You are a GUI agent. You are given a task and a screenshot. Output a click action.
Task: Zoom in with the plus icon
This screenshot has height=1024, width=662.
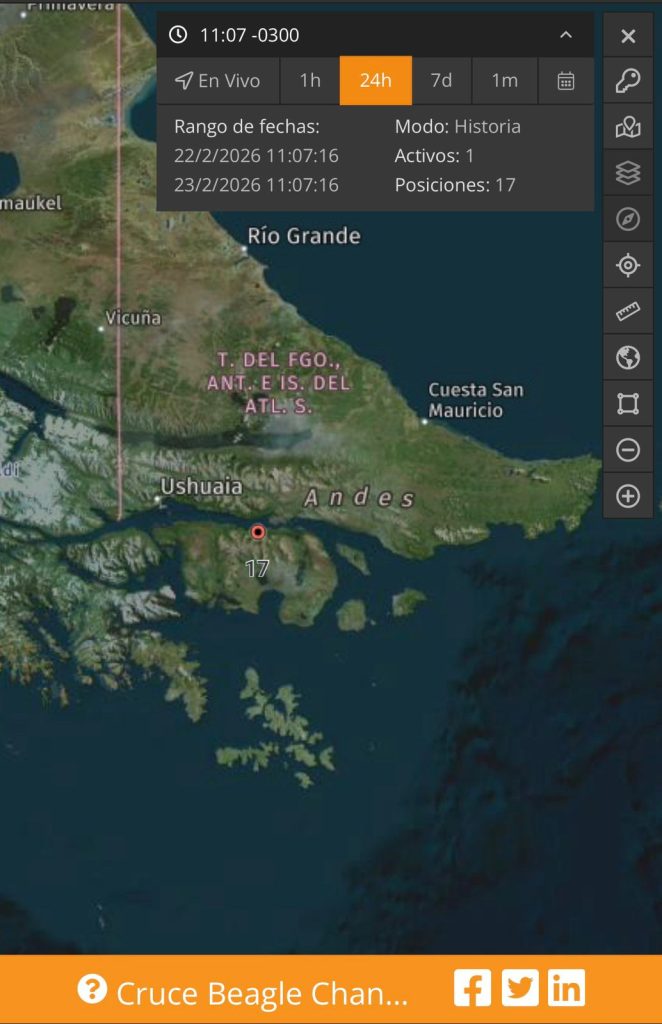click(627, 496)
